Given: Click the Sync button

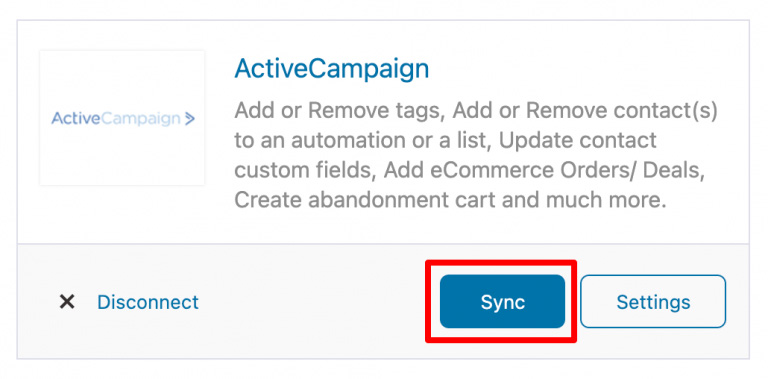Looking at the screenshot, I should [502, 301].
